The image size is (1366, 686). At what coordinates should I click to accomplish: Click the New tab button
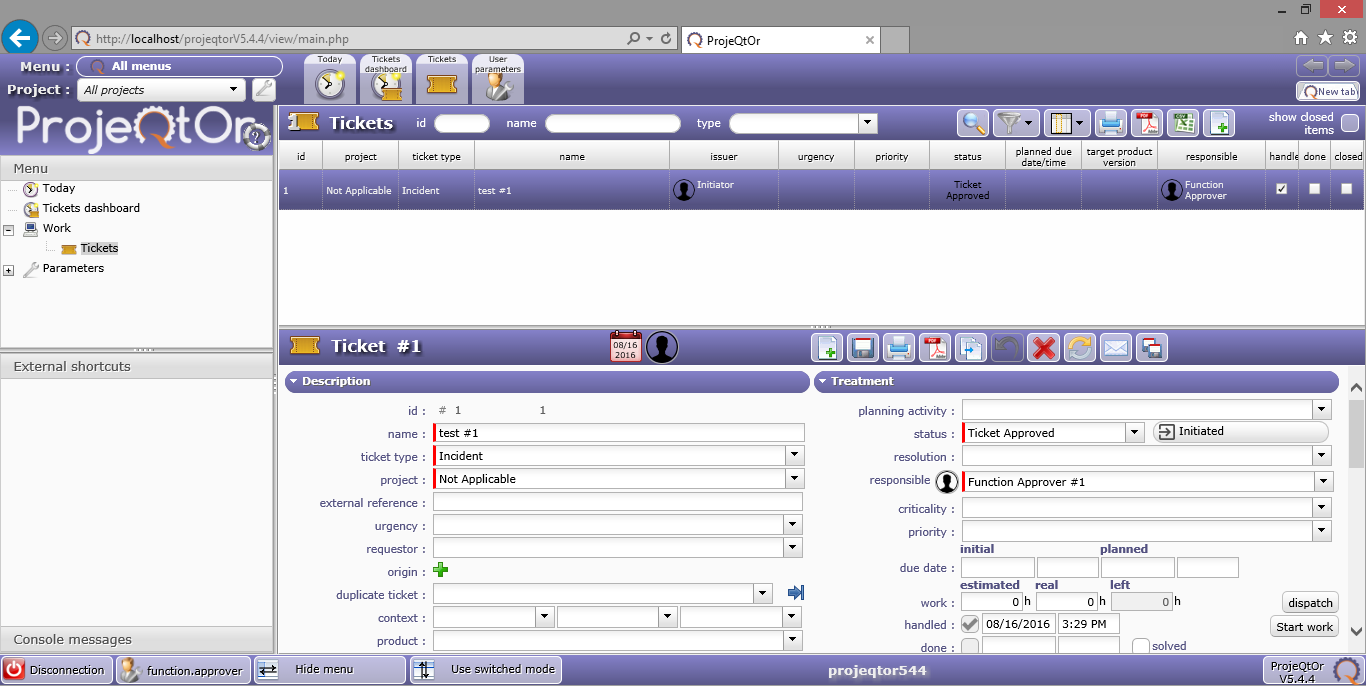click(1328, 91)
